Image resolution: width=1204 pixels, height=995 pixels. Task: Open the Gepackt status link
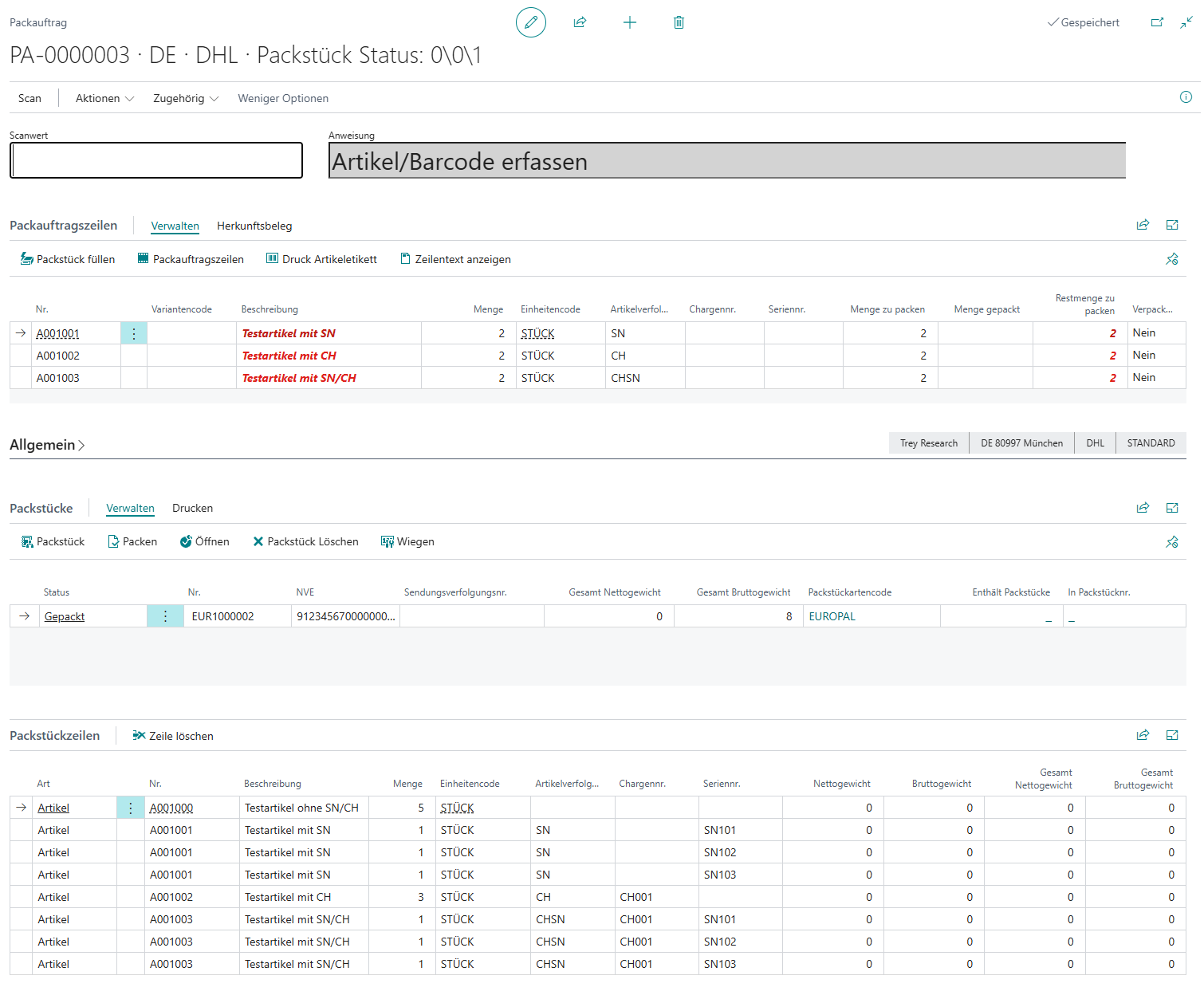65,616
